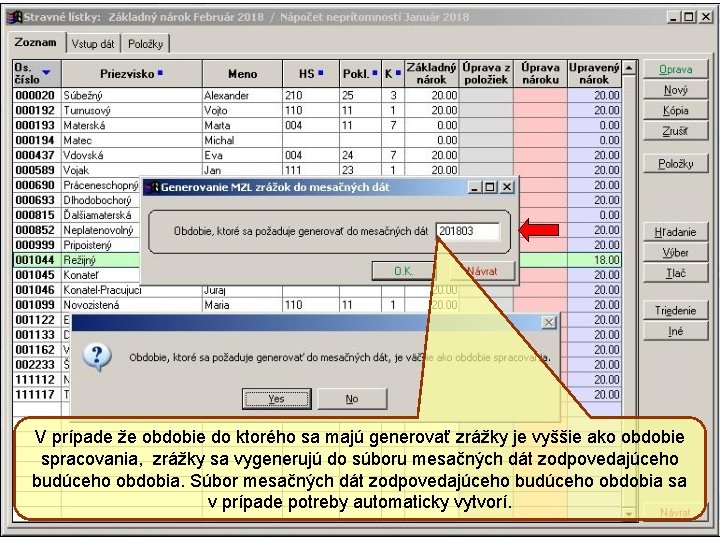The width and height of the screenshot is (720, 540).
Task: Select the row 000020 Súbežný
Action: click(317, 95)
